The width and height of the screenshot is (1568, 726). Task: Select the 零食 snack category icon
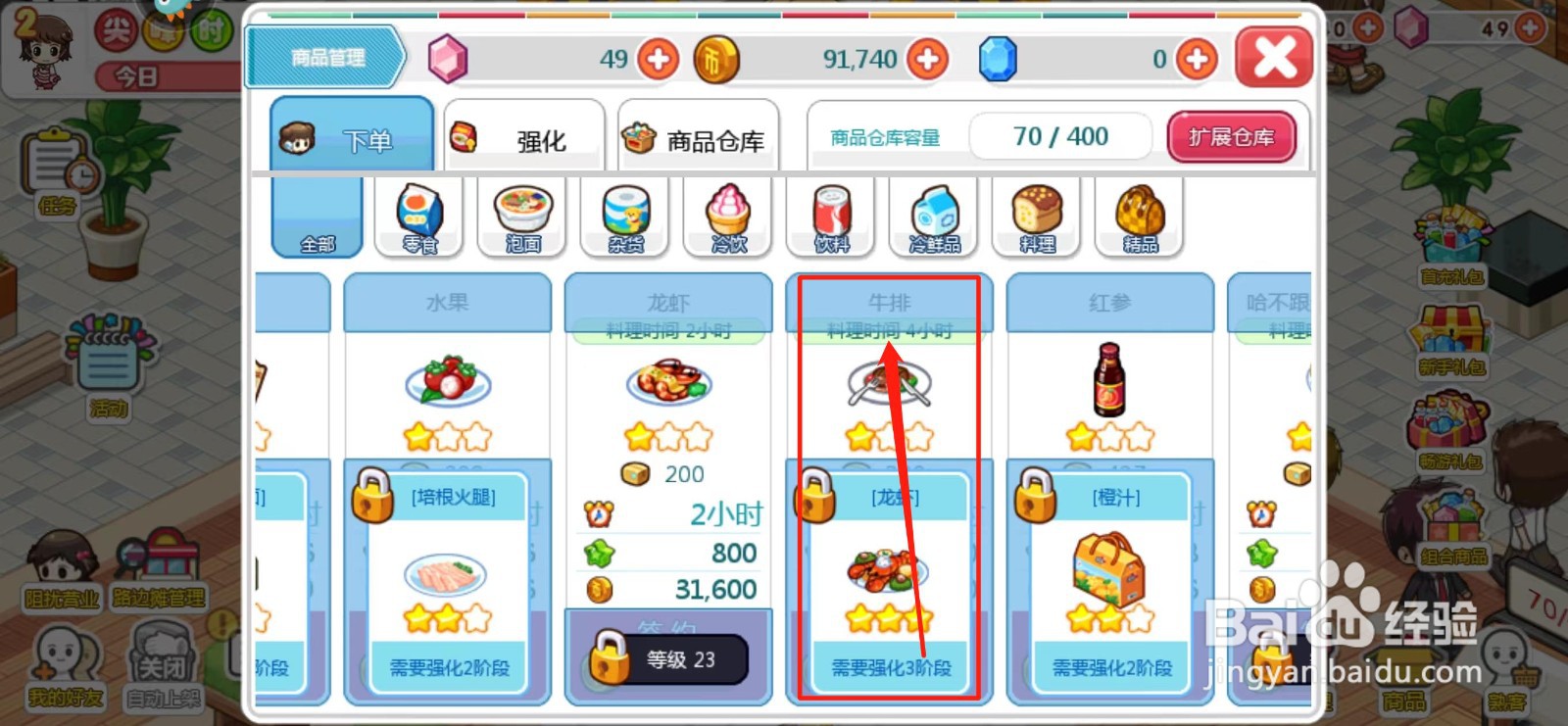[419, 218]
